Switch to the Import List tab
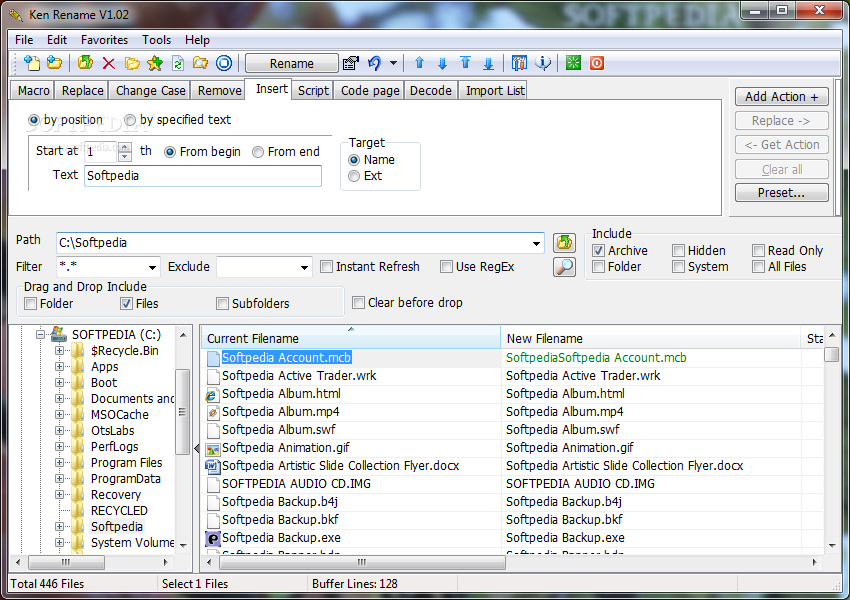 [x=494, y=91]
